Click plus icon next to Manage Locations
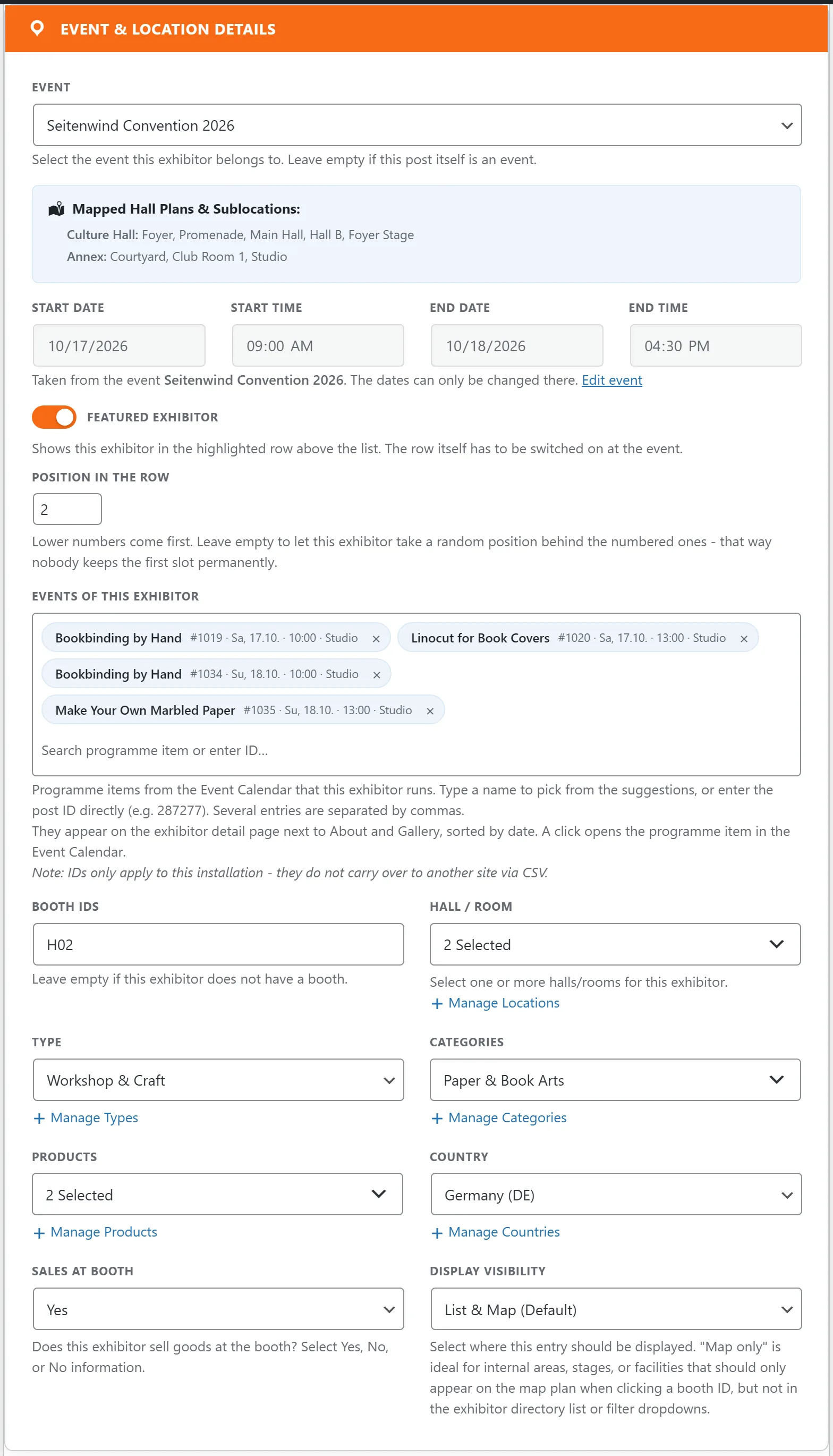This screenshot has width=833, height=1456. pyautogui.click(x=437, y=1003)
